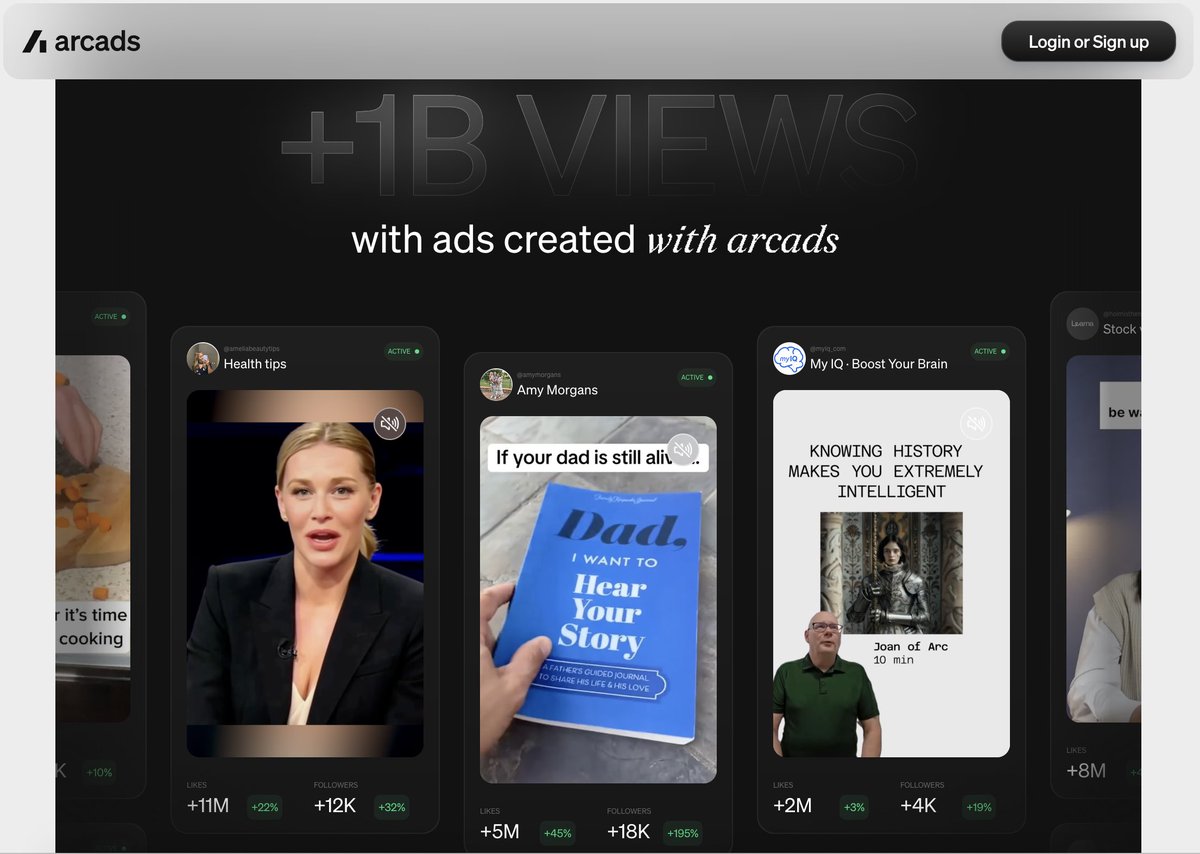
Task: Click the Health tips profile avatar
Action: [x=203, y=358]
